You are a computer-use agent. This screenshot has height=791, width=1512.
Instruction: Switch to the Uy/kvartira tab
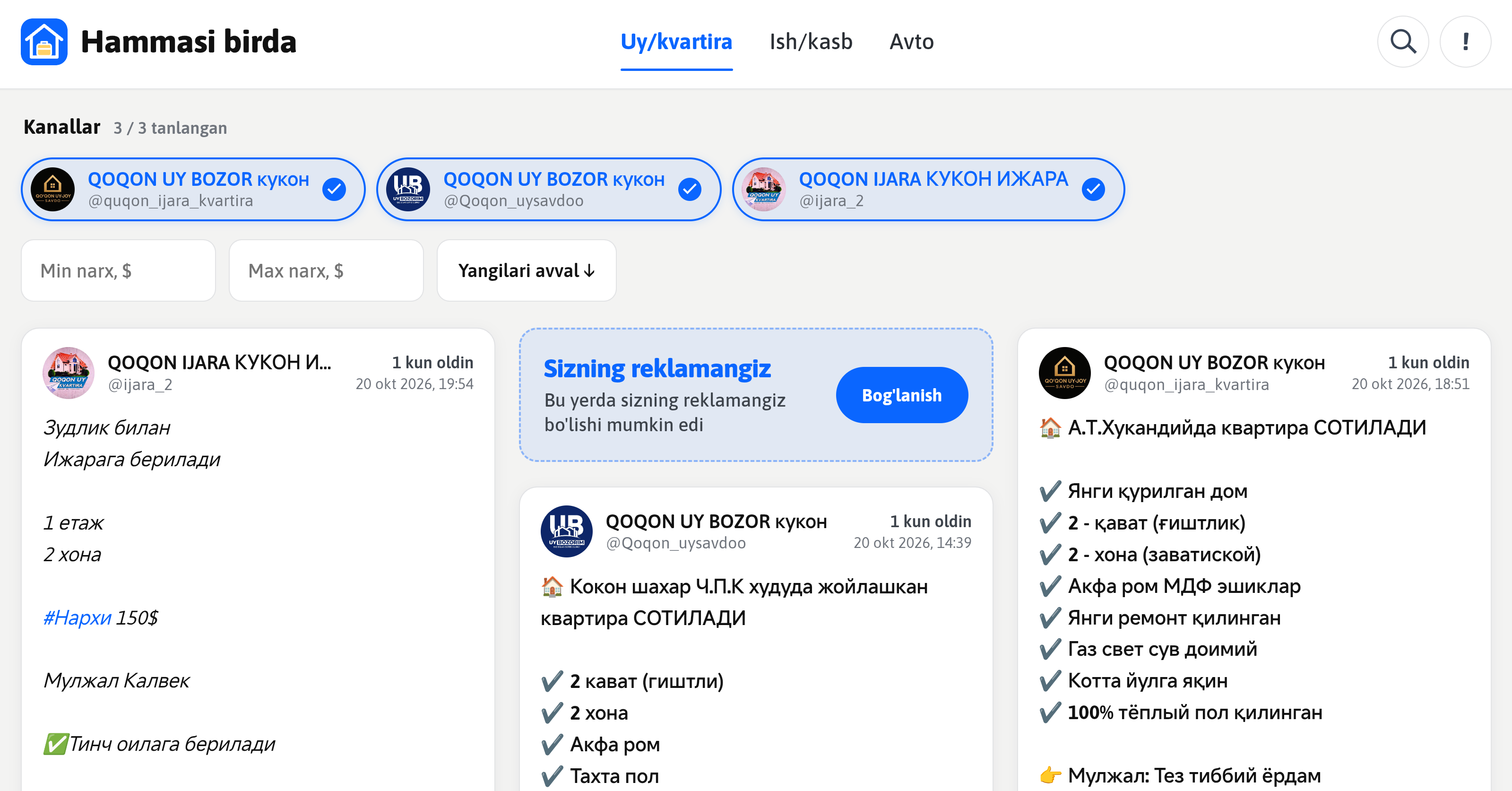pyautogui.click(x=676, y=42)
